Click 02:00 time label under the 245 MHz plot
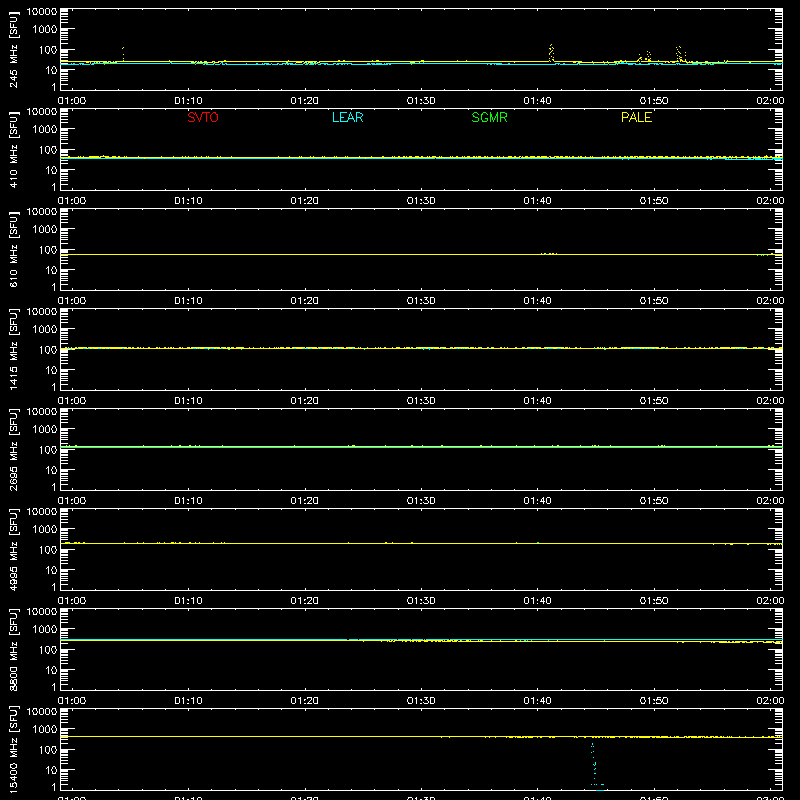Image resolution: width=800 pixels, height=800 pixels. 770,101
